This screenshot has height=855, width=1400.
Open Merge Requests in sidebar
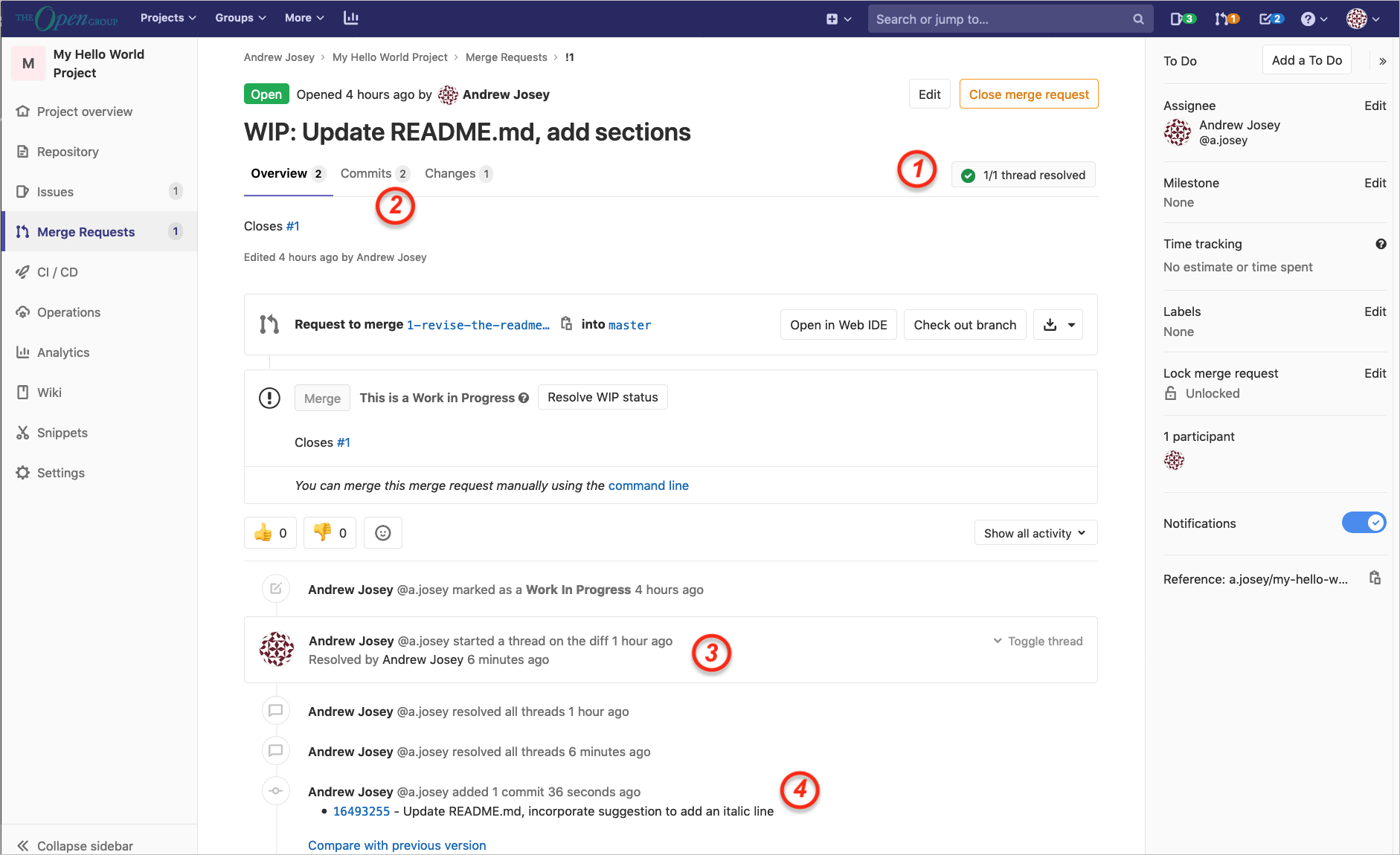[x=99, y=232]
